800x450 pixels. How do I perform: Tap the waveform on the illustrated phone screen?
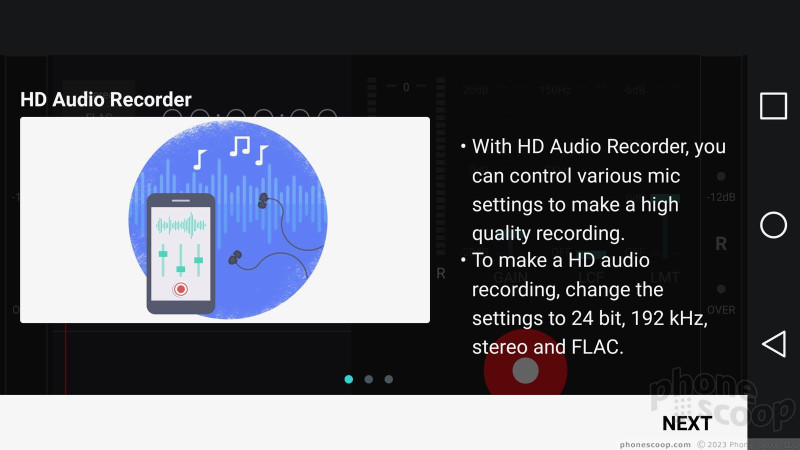(181, 225)
